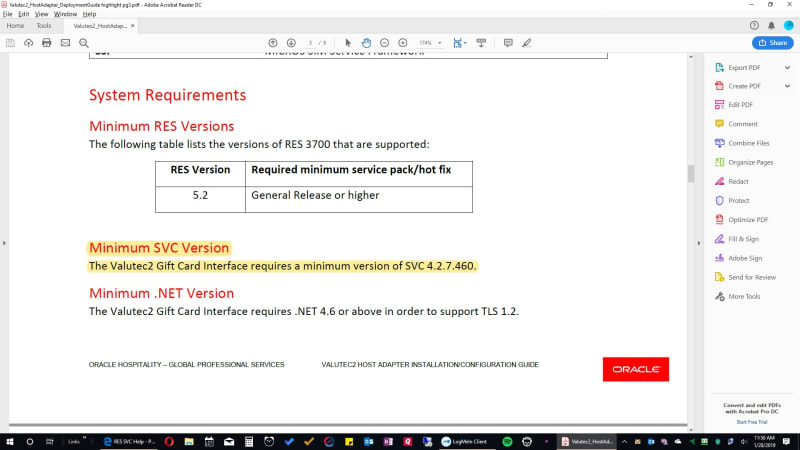Send file by email envelope icon
This screenshot has height=450, width=800.
pos(65,43)
